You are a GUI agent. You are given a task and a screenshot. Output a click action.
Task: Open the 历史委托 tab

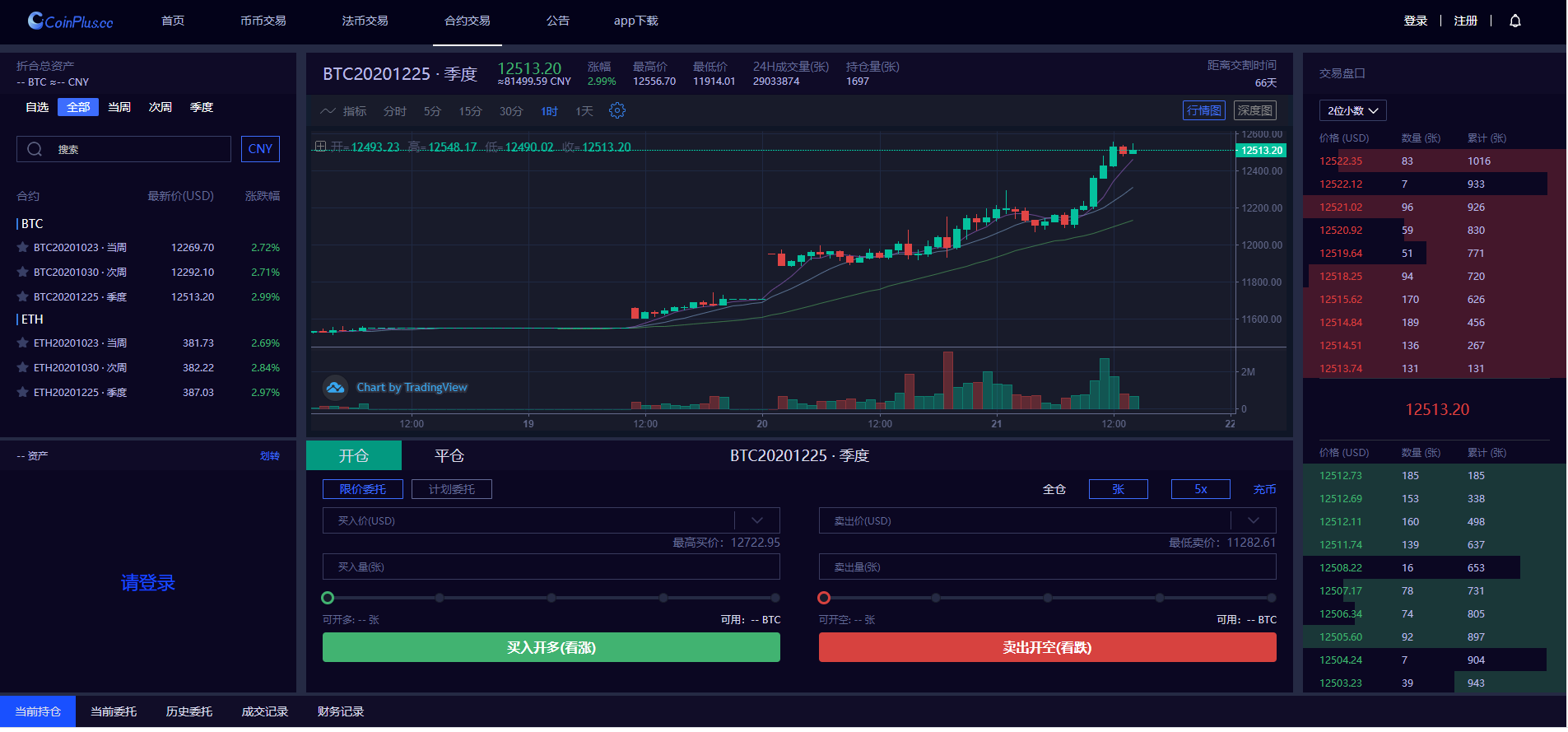coord(189,711)
